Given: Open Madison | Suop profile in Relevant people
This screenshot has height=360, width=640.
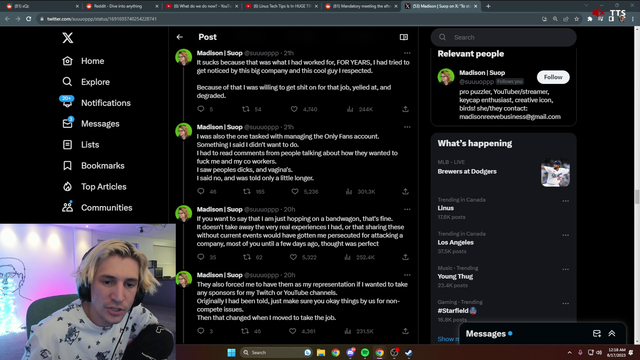Looking at the screenshot, I should click(482, 73).
